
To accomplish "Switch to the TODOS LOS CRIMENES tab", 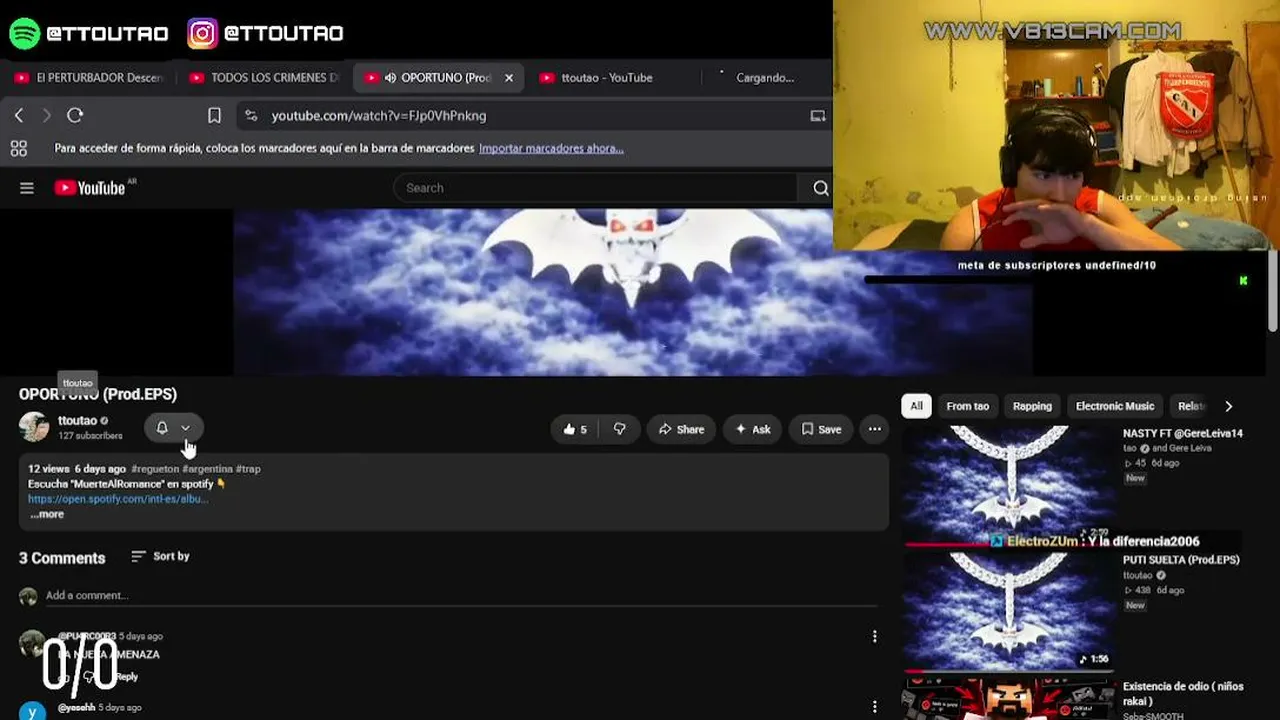I will click(265, 78).
